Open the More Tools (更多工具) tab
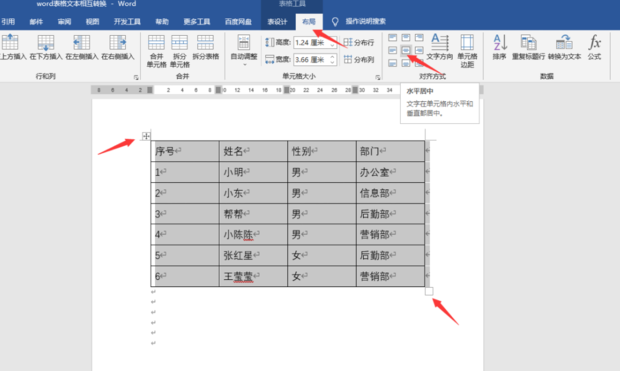The width and height of the screenshot is (620, 371). tap(197, 21)
